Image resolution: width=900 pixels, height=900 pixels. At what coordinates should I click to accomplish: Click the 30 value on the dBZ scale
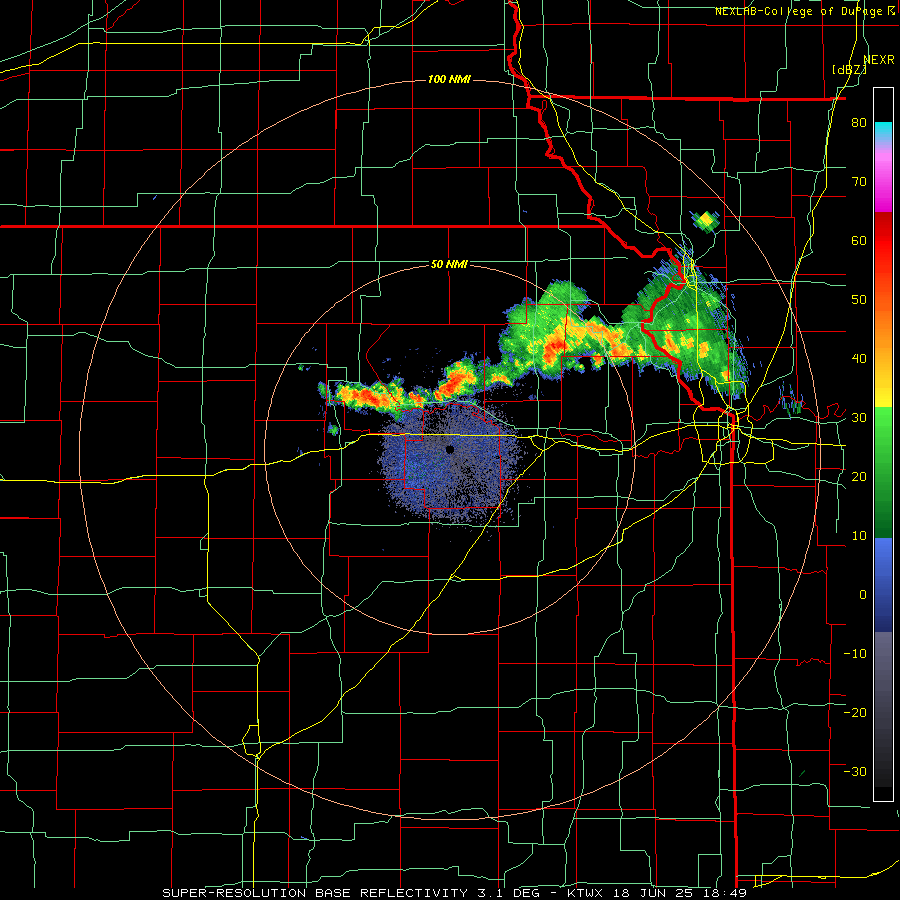click(x=859, y=418)
